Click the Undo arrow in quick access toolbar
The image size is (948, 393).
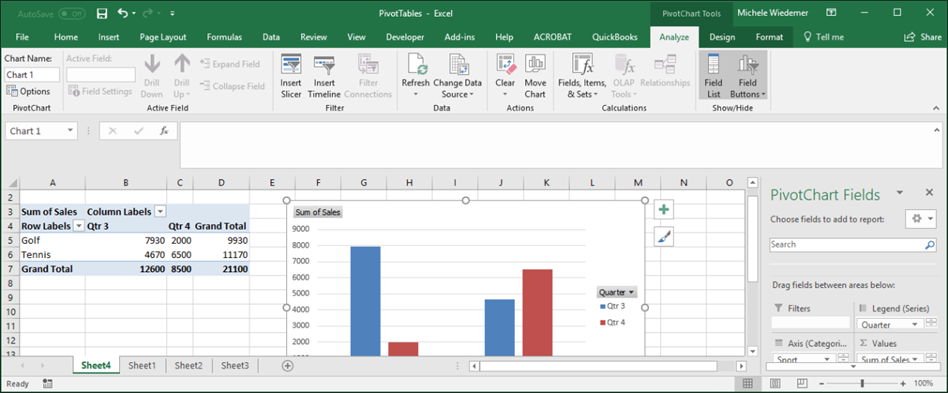(x=123, y=13)
